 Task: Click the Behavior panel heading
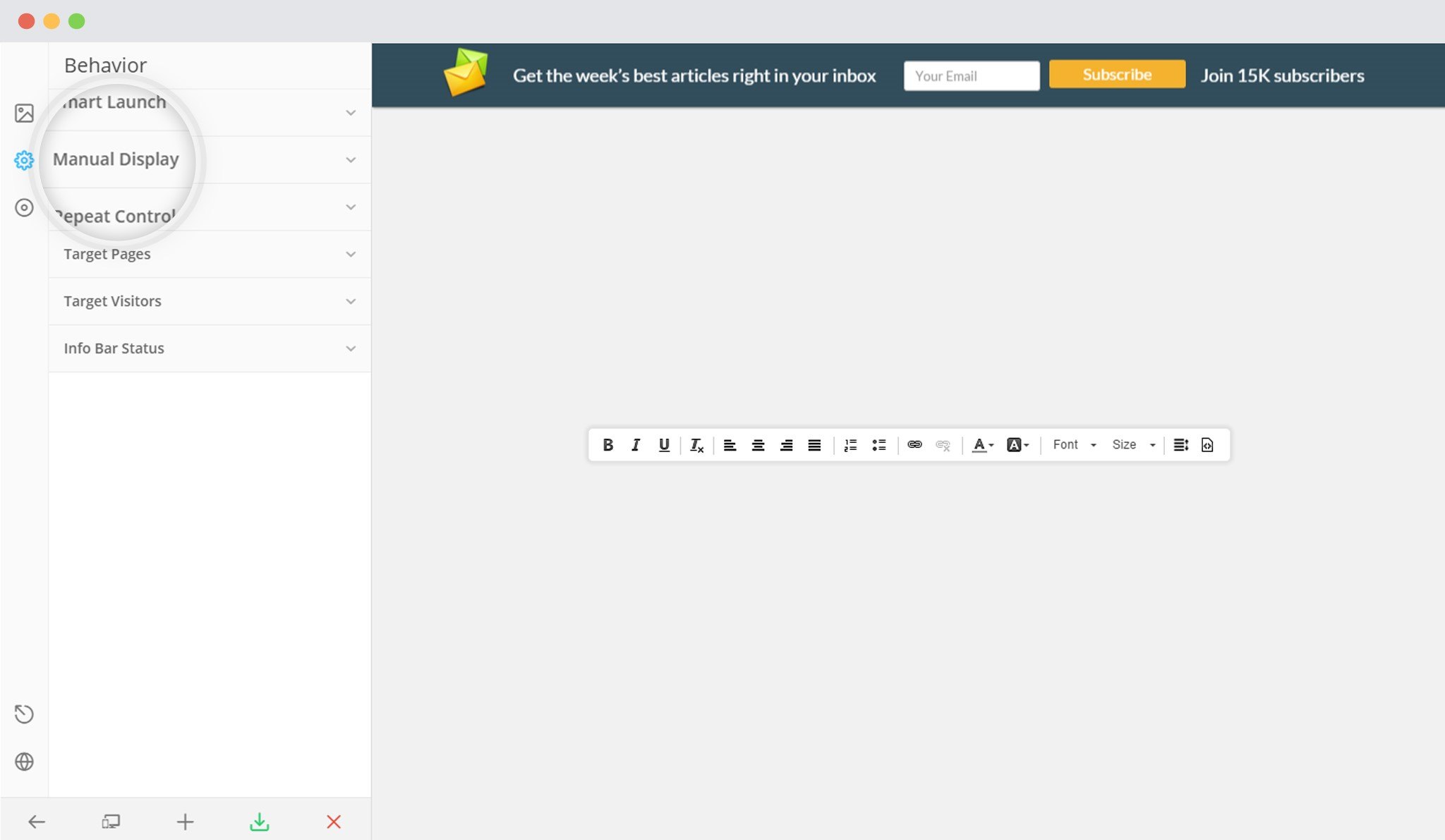(105, 65)
